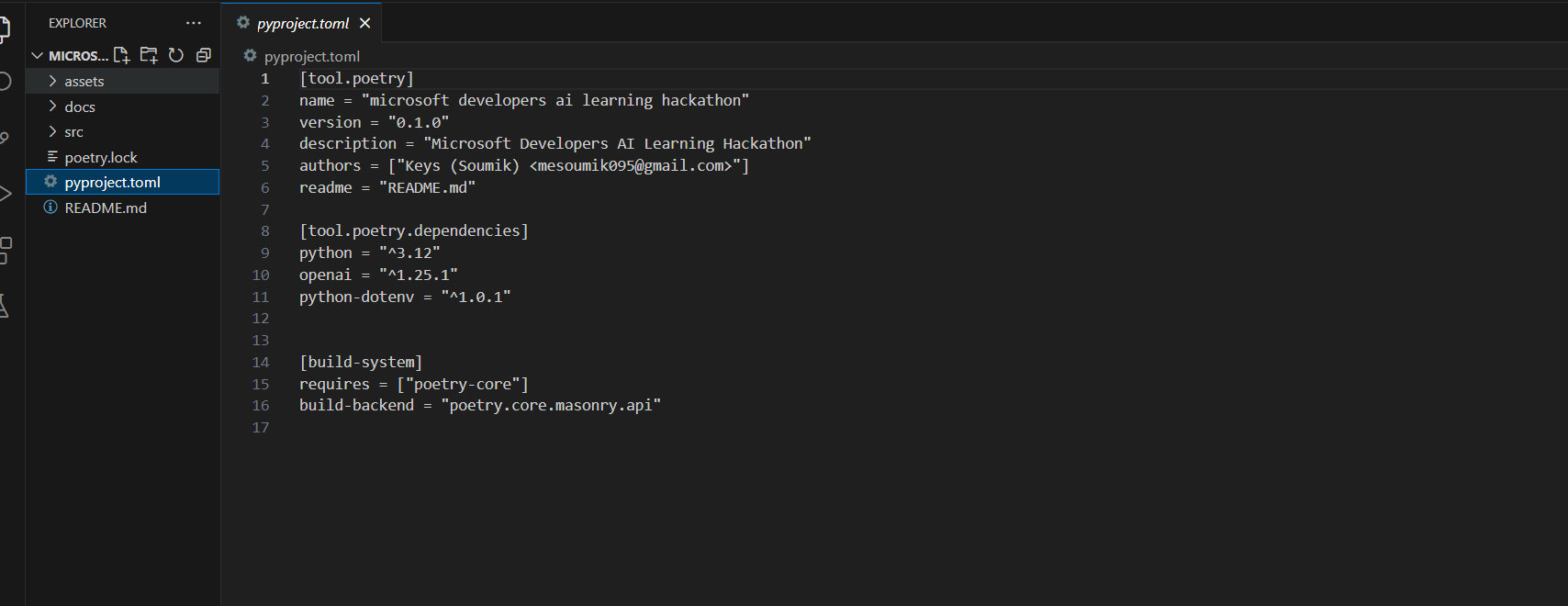Switch to the pyproject.toml tab
Screen dimensions: 1568x606
coord(303,23)
